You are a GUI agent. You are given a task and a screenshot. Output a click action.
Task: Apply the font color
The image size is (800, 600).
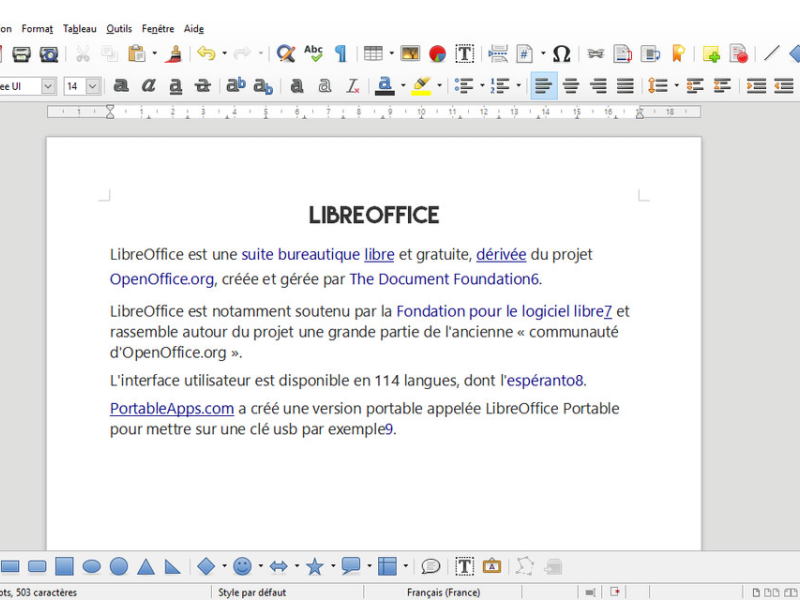pyautogui.click(x=385, y=86)
